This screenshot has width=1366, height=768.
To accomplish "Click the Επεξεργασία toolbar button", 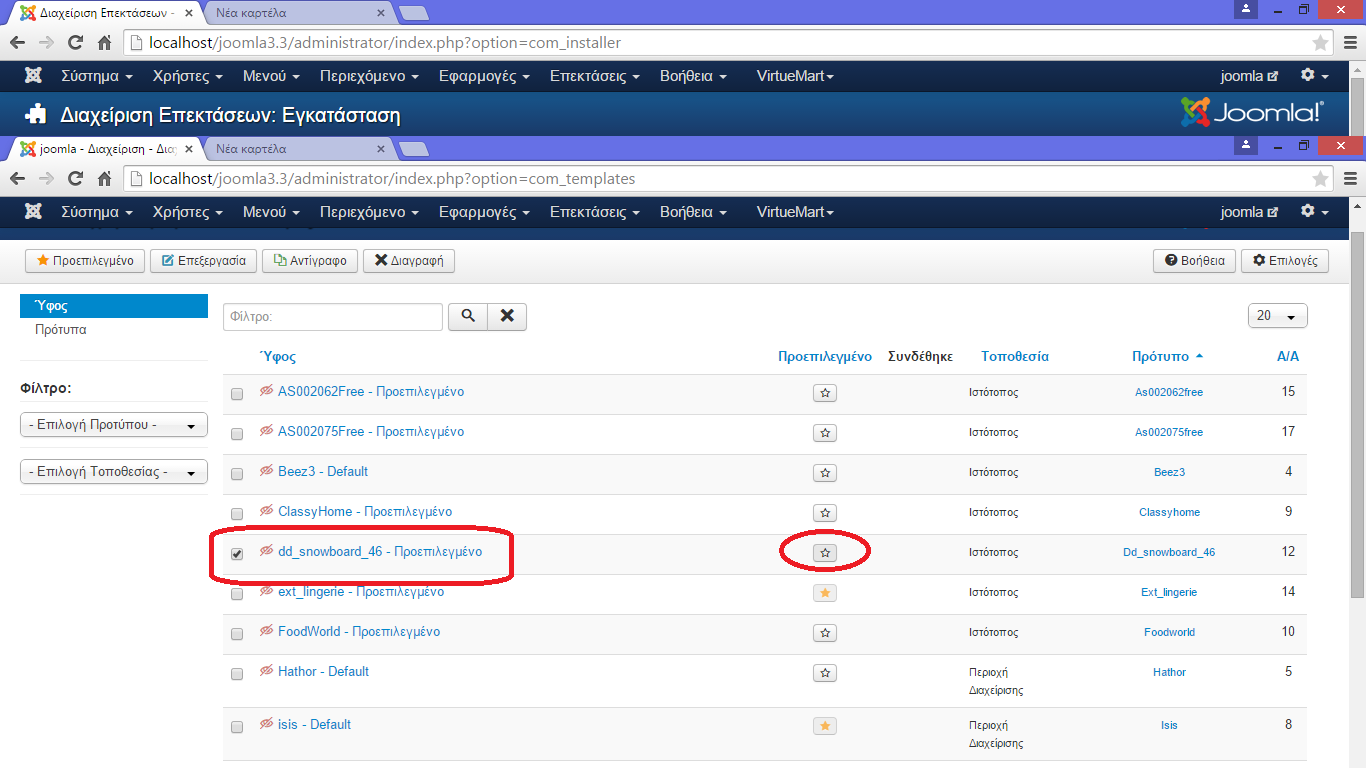I will (x=203, y=261).
